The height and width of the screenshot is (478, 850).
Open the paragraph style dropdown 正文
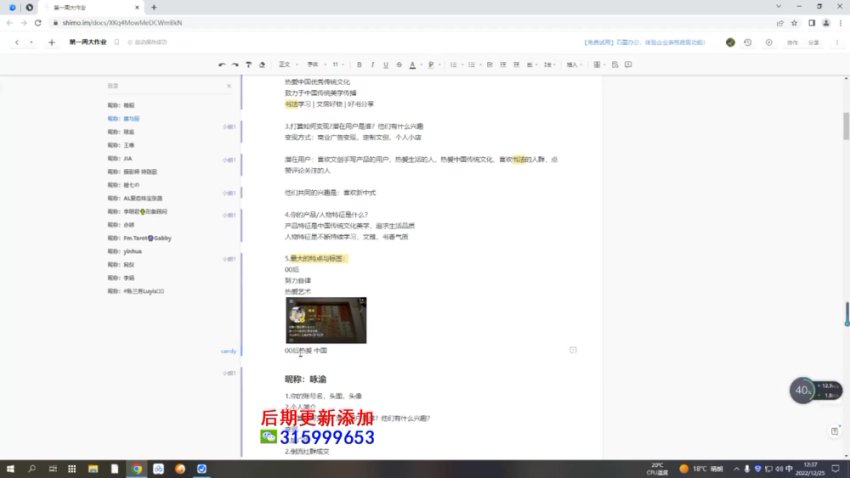click(287, 64)
